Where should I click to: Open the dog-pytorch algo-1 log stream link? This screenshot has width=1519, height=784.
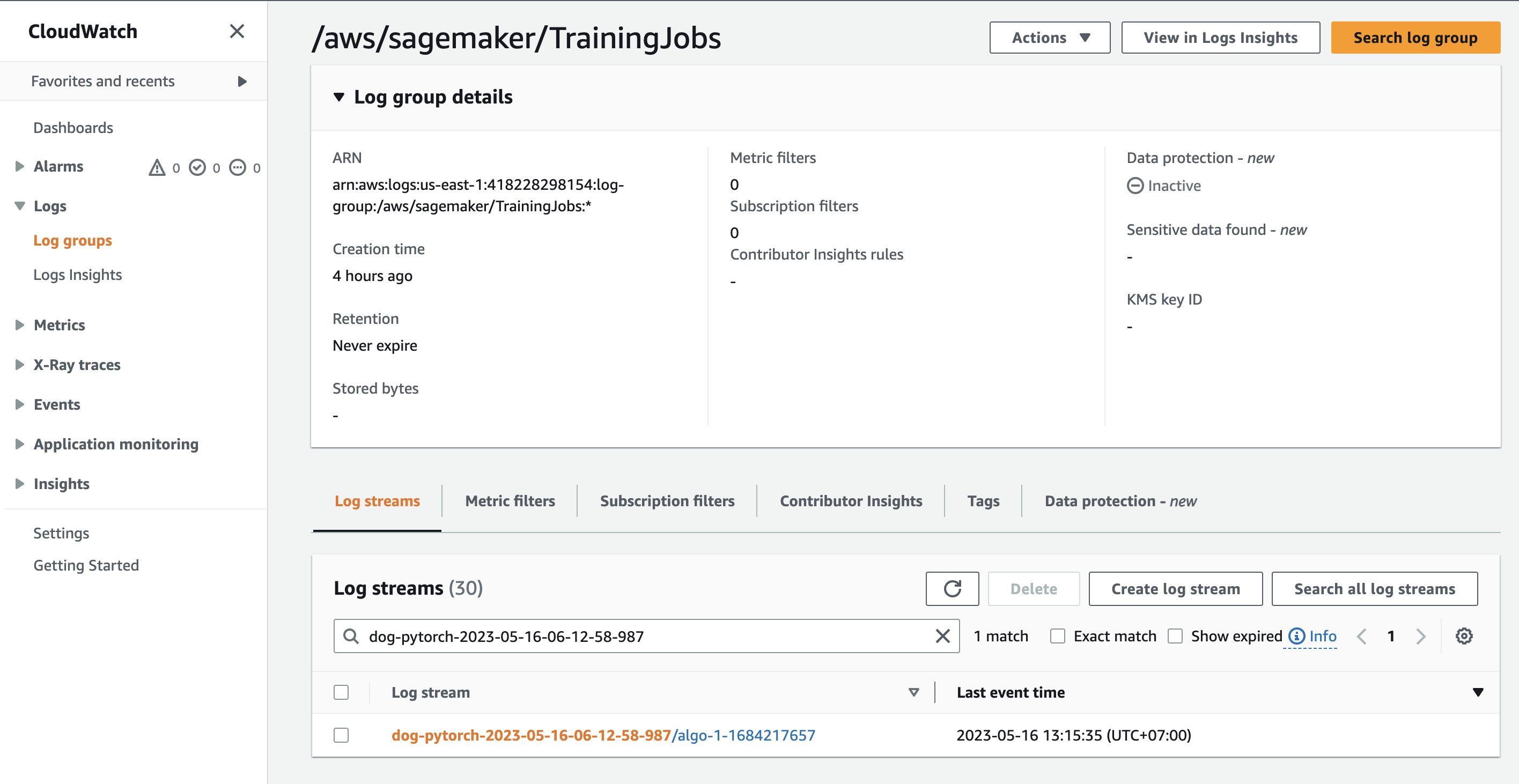coord(603,735)
